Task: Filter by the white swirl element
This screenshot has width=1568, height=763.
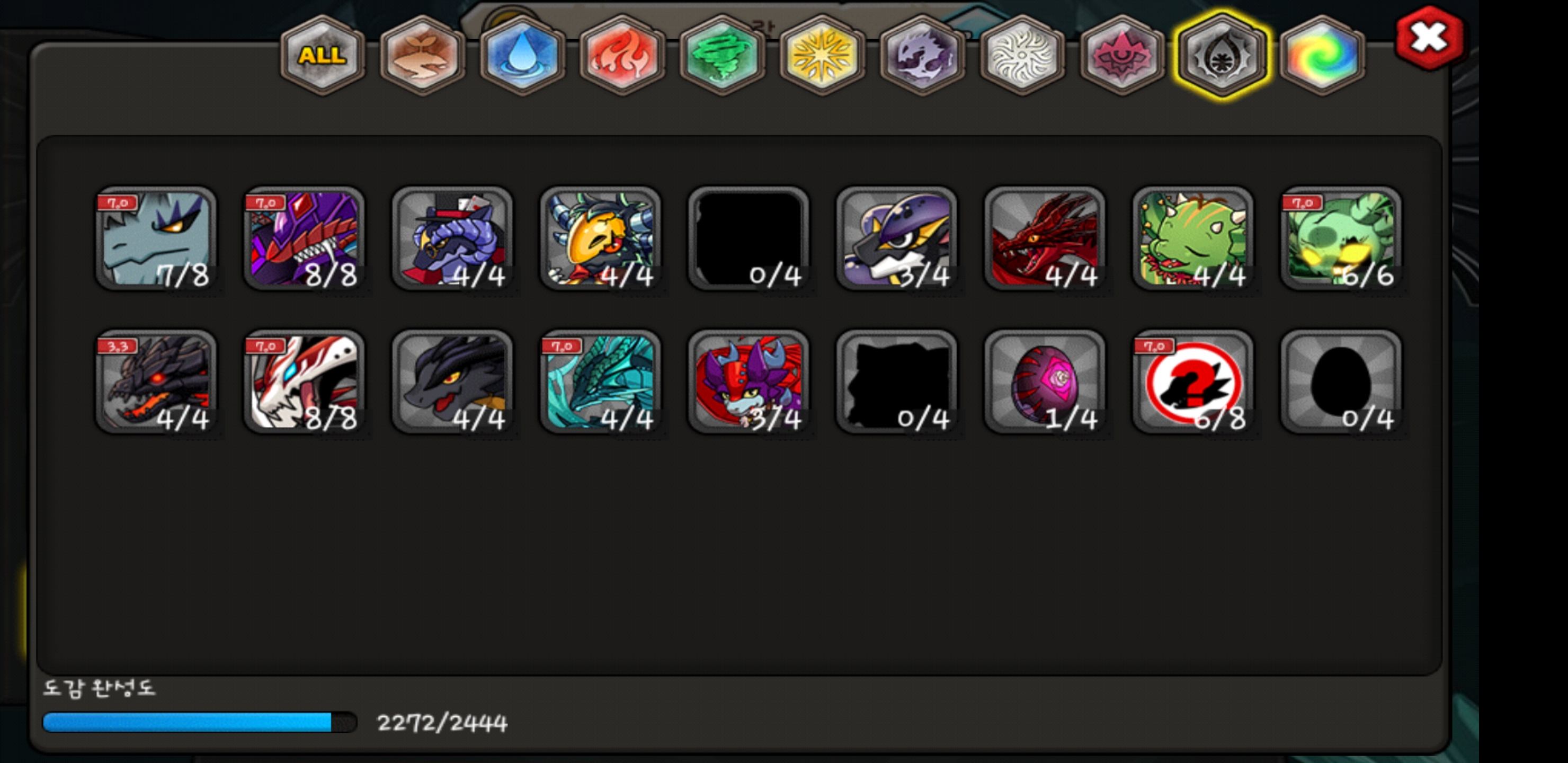Action: click(1022, 56)
